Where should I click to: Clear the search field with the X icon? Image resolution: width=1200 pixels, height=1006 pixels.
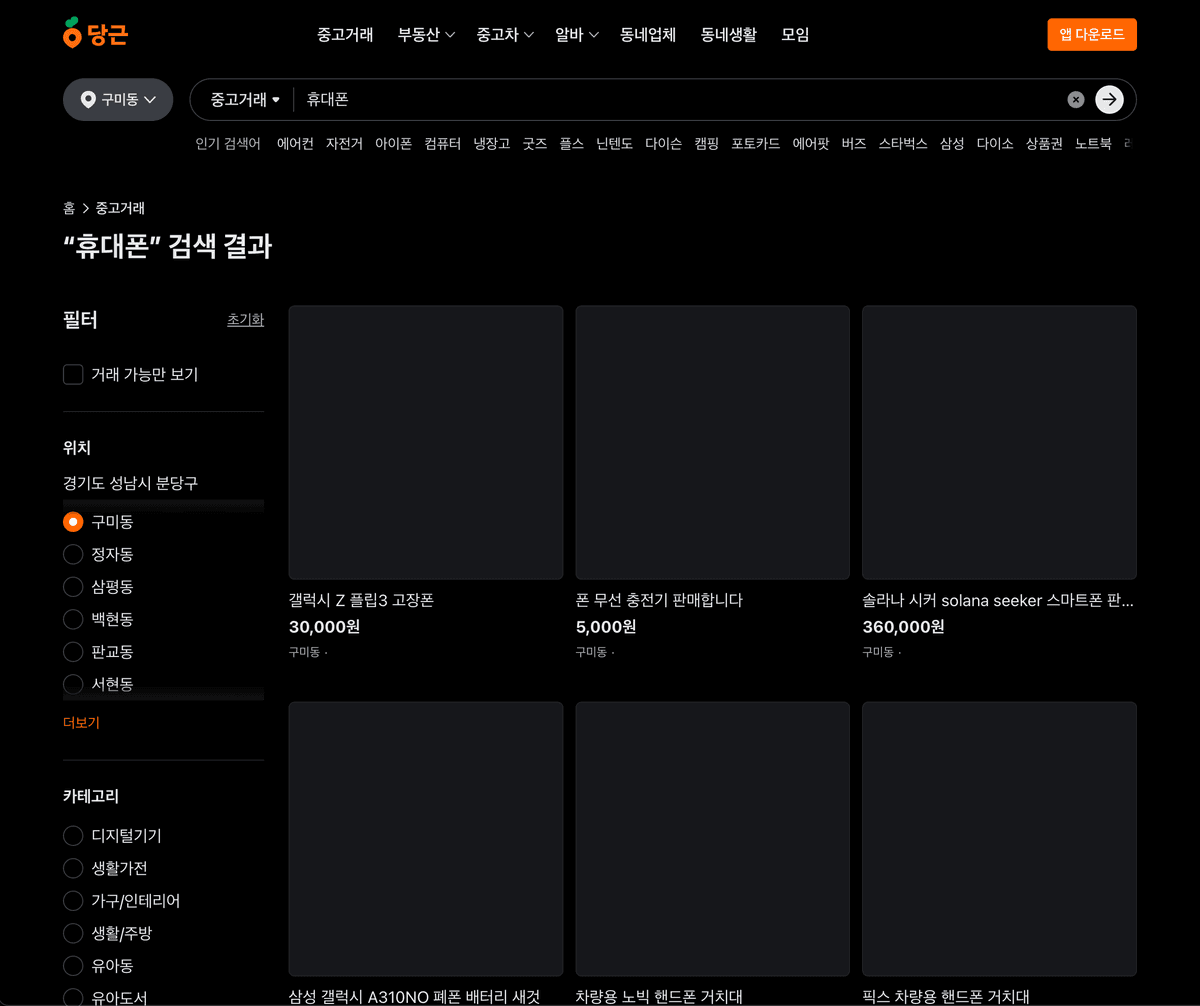pos(1075,99)
